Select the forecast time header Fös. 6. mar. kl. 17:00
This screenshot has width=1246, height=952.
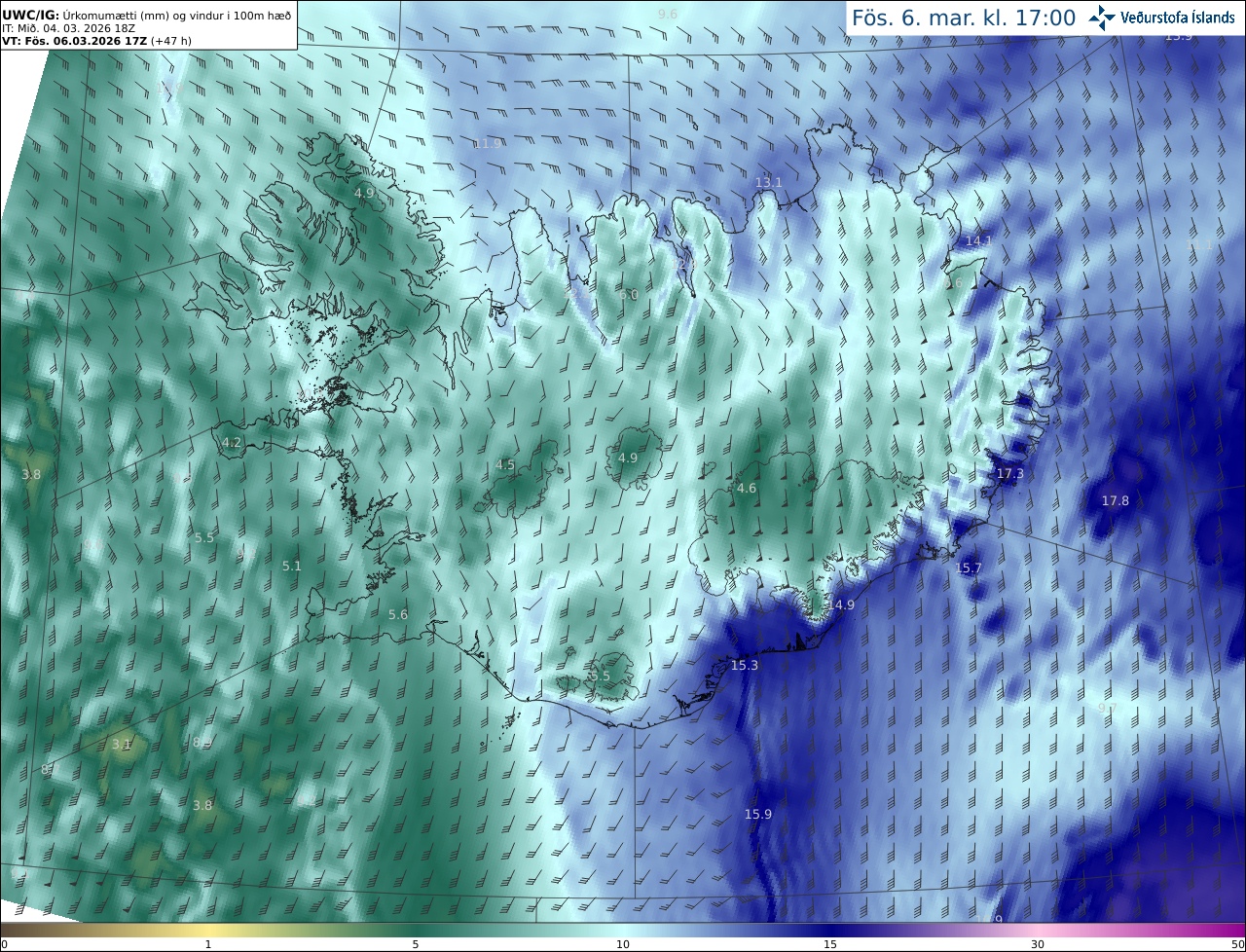pyautogui.click(x=964, y=18)
